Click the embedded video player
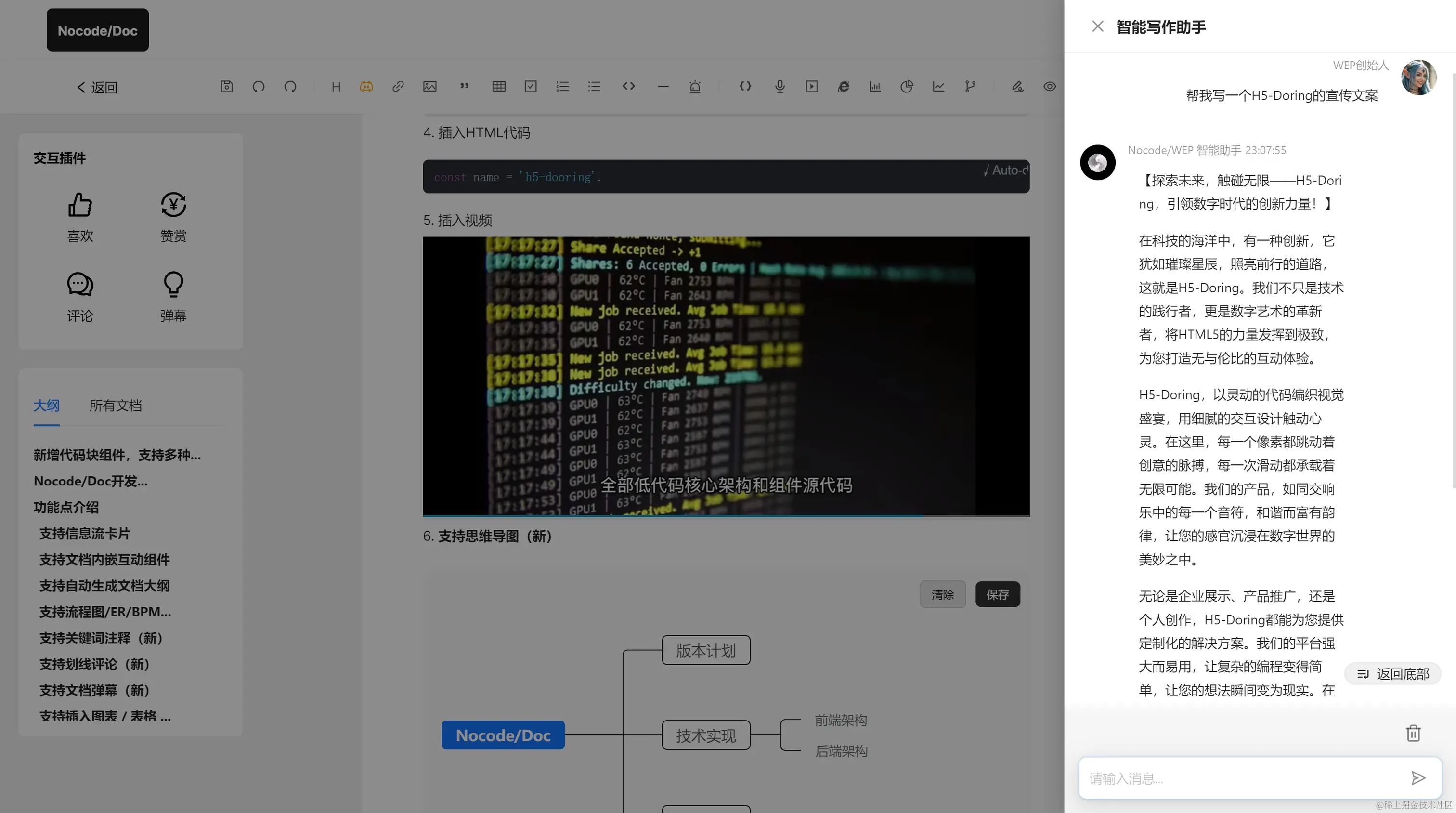 coord(726,376)
